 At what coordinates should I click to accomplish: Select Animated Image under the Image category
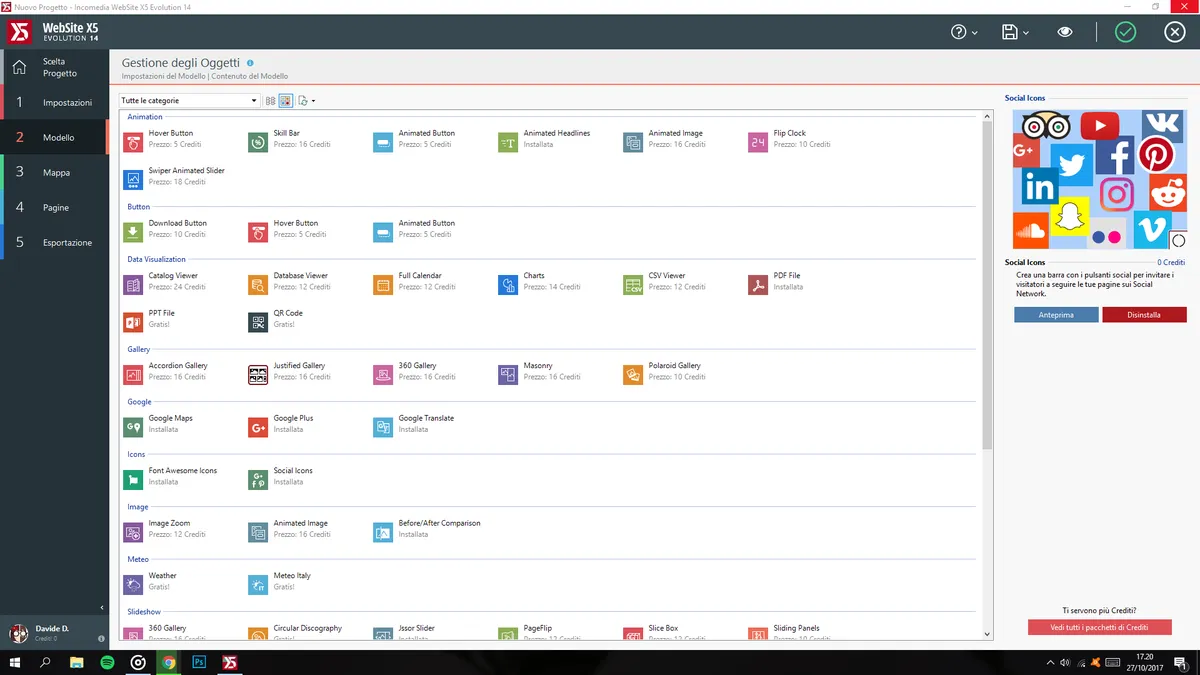pos(291,529)
